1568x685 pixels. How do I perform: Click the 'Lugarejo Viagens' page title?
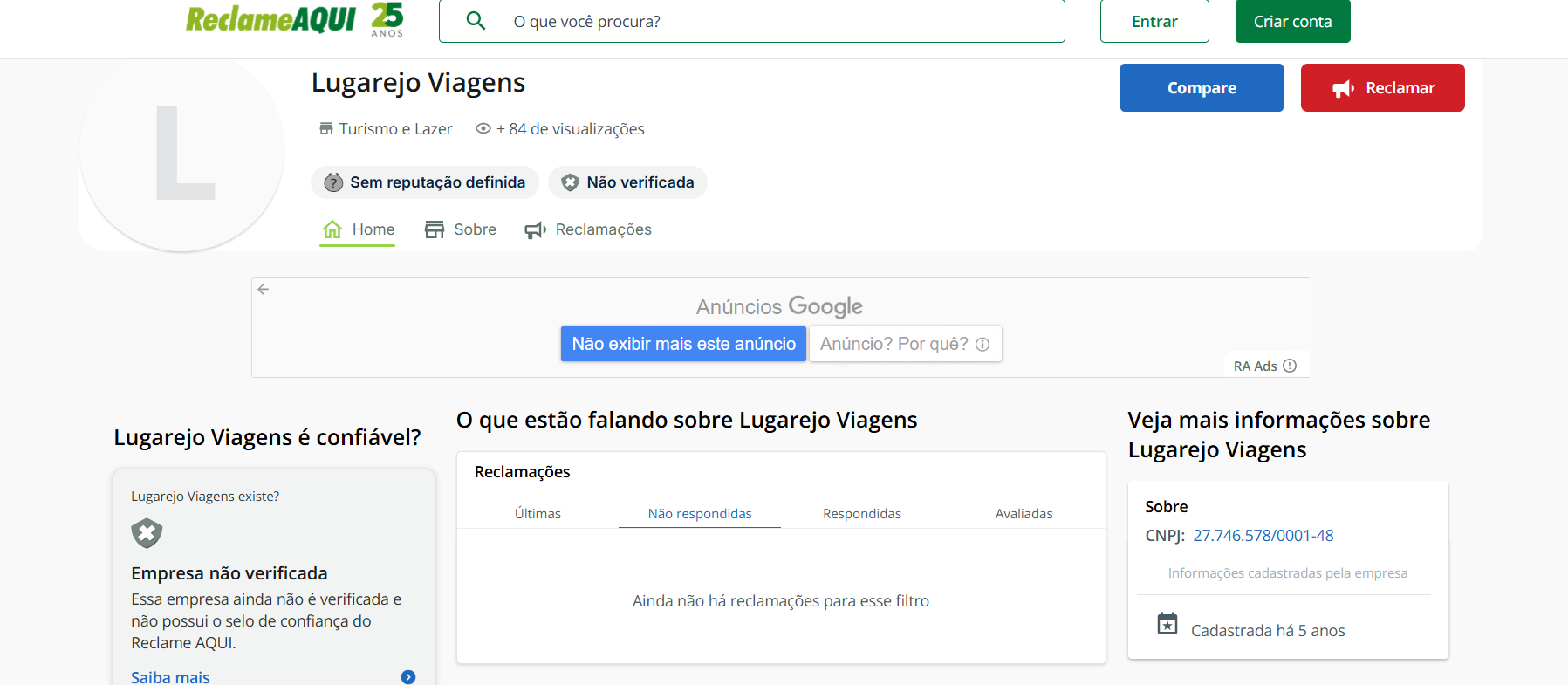pyautogui.click(x=418, y=83)
